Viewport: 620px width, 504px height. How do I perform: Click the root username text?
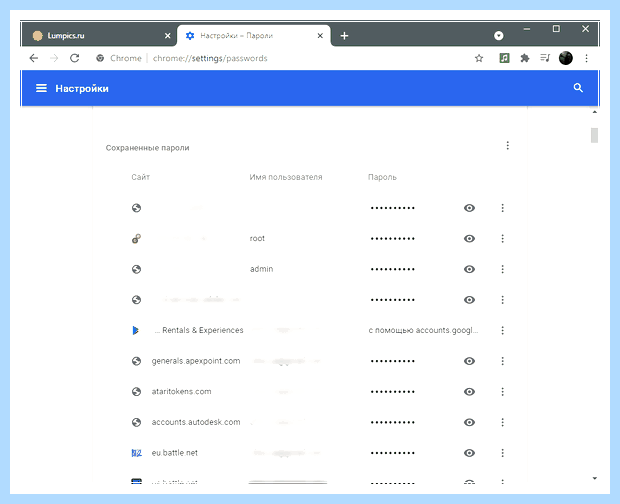(257, 238)
